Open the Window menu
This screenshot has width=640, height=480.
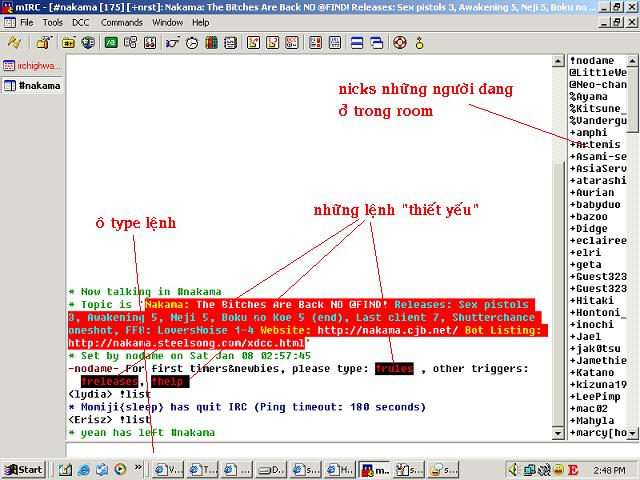coord(167,22)
